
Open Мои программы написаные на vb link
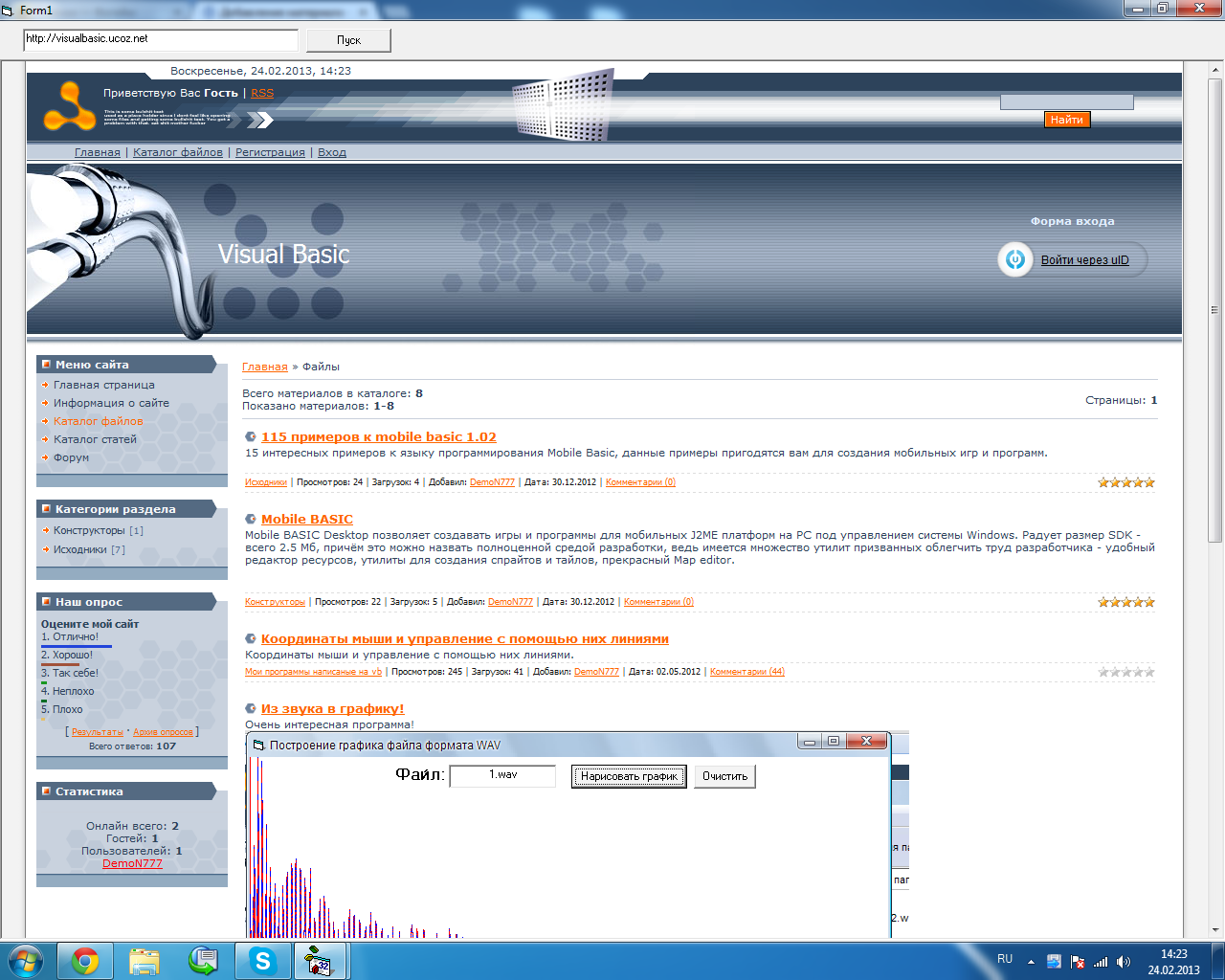click(313, 672)
